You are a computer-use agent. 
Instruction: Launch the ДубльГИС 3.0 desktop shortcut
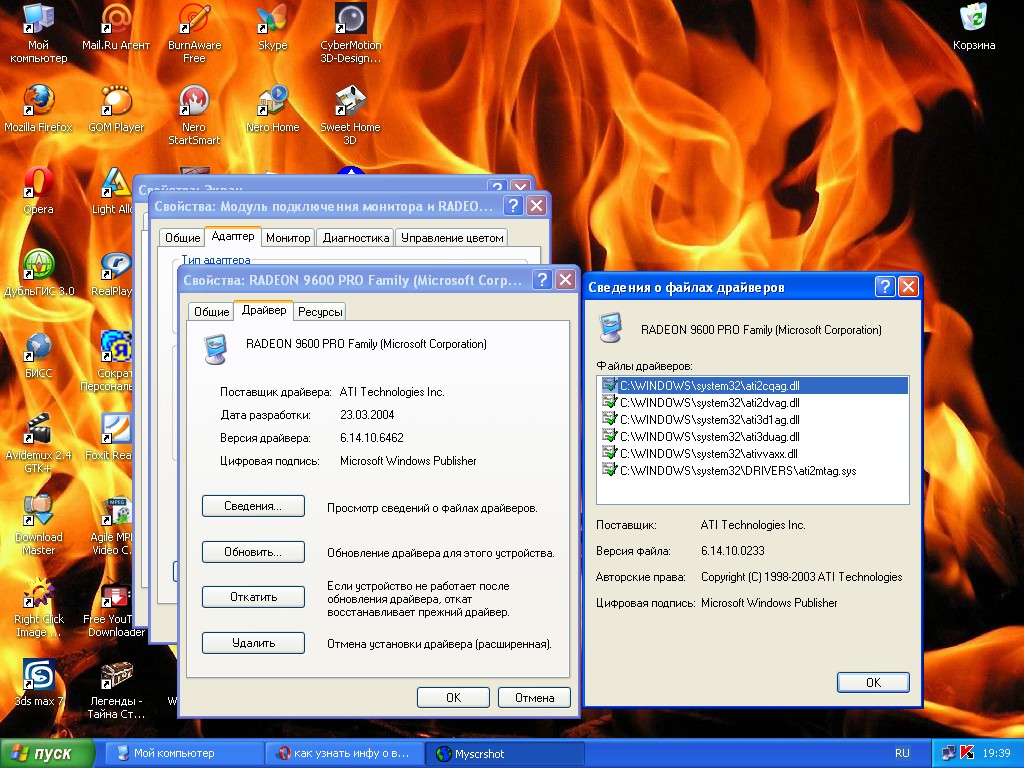tap(39, 274)
